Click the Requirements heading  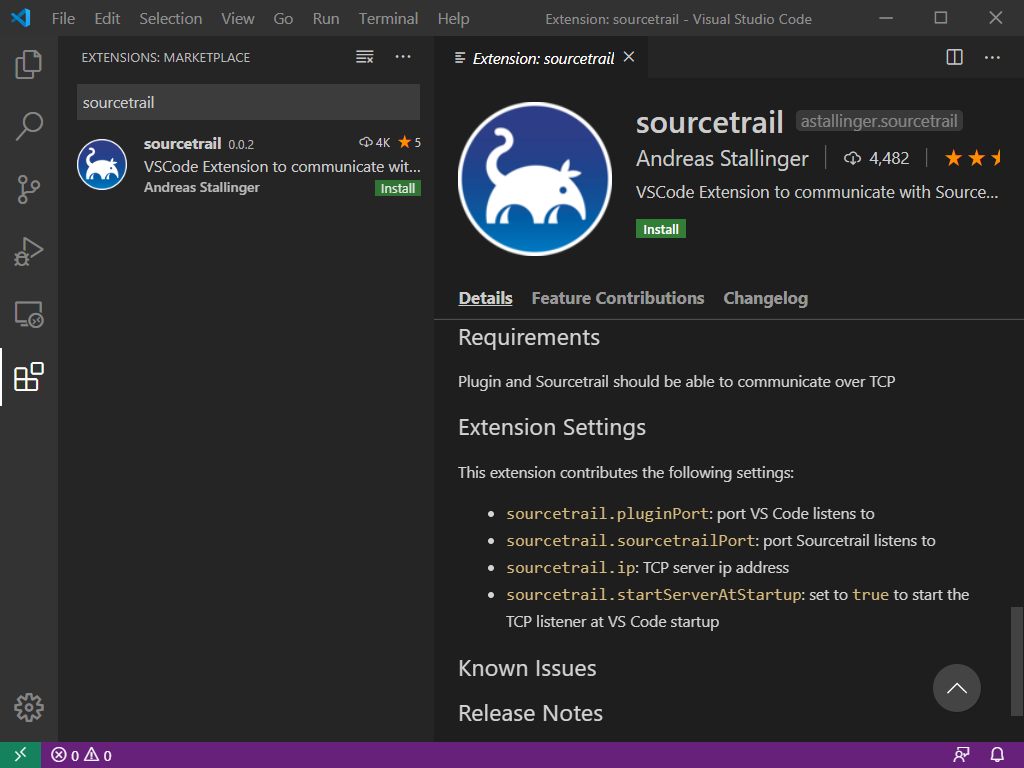(x=529, y=337)
